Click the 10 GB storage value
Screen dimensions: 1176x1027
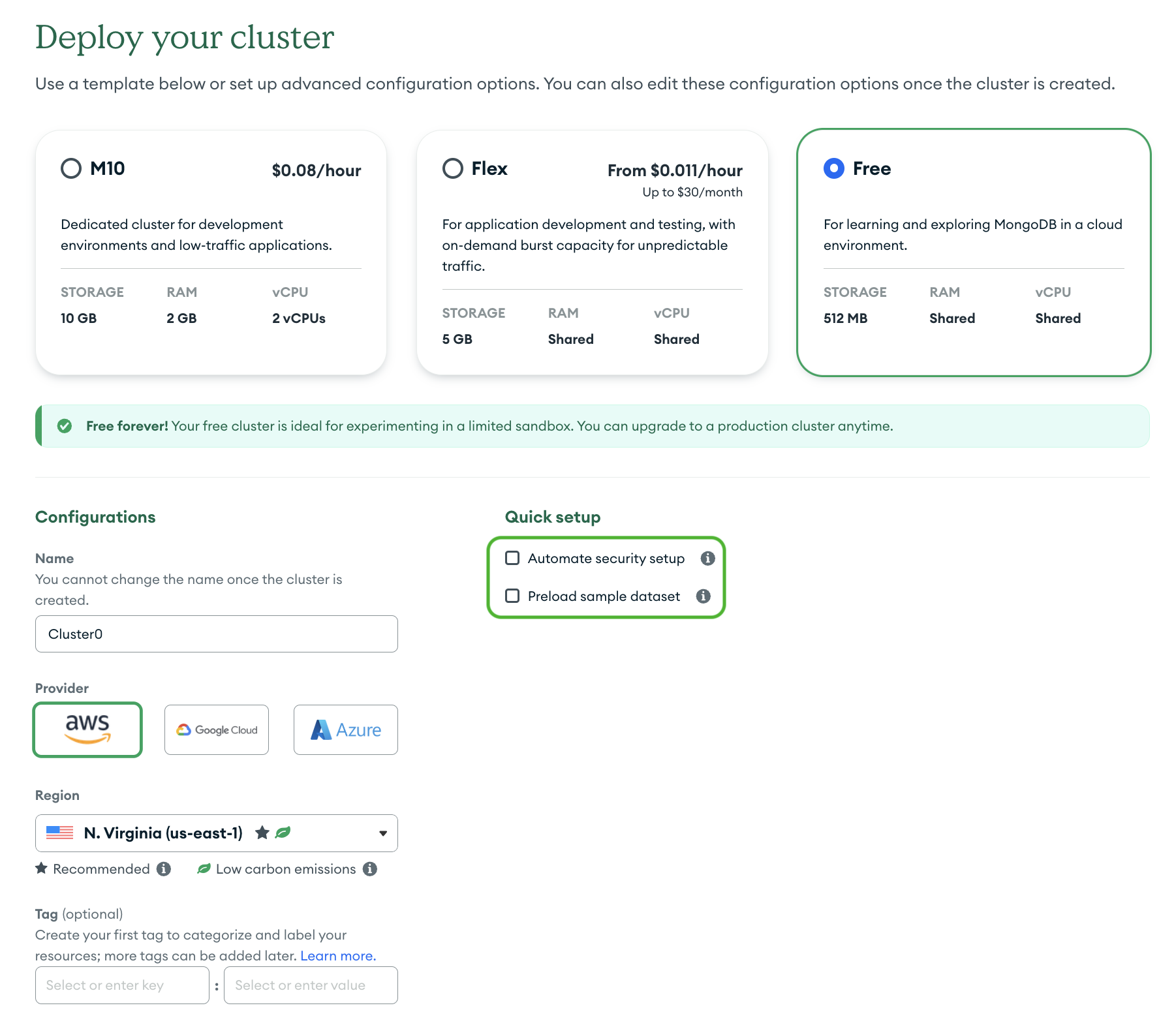pyautogui.click(x=79, y=318)
